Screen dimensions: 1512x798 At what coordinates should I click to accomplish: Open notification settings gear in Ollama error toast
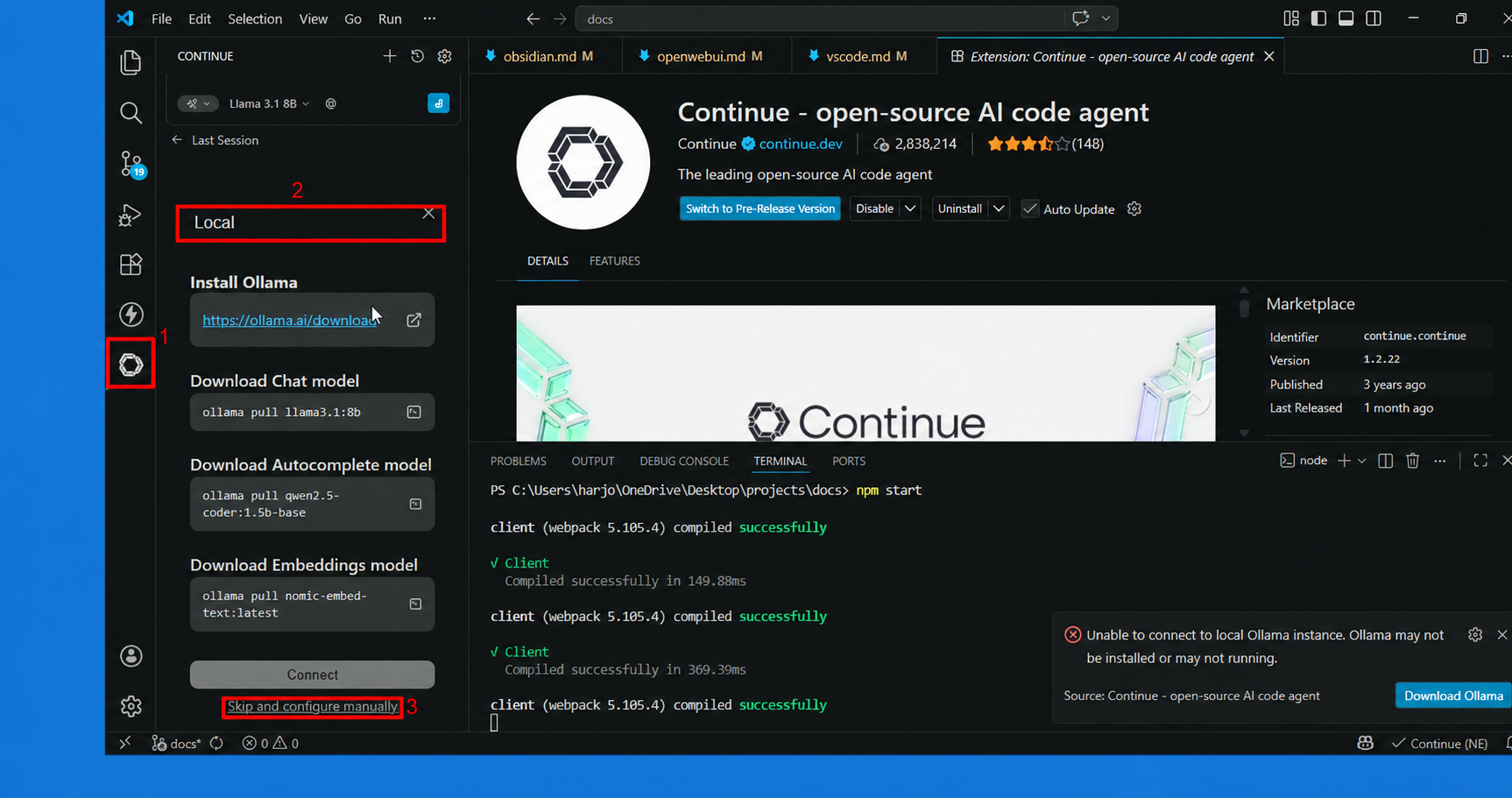(x=1475, y=634)
